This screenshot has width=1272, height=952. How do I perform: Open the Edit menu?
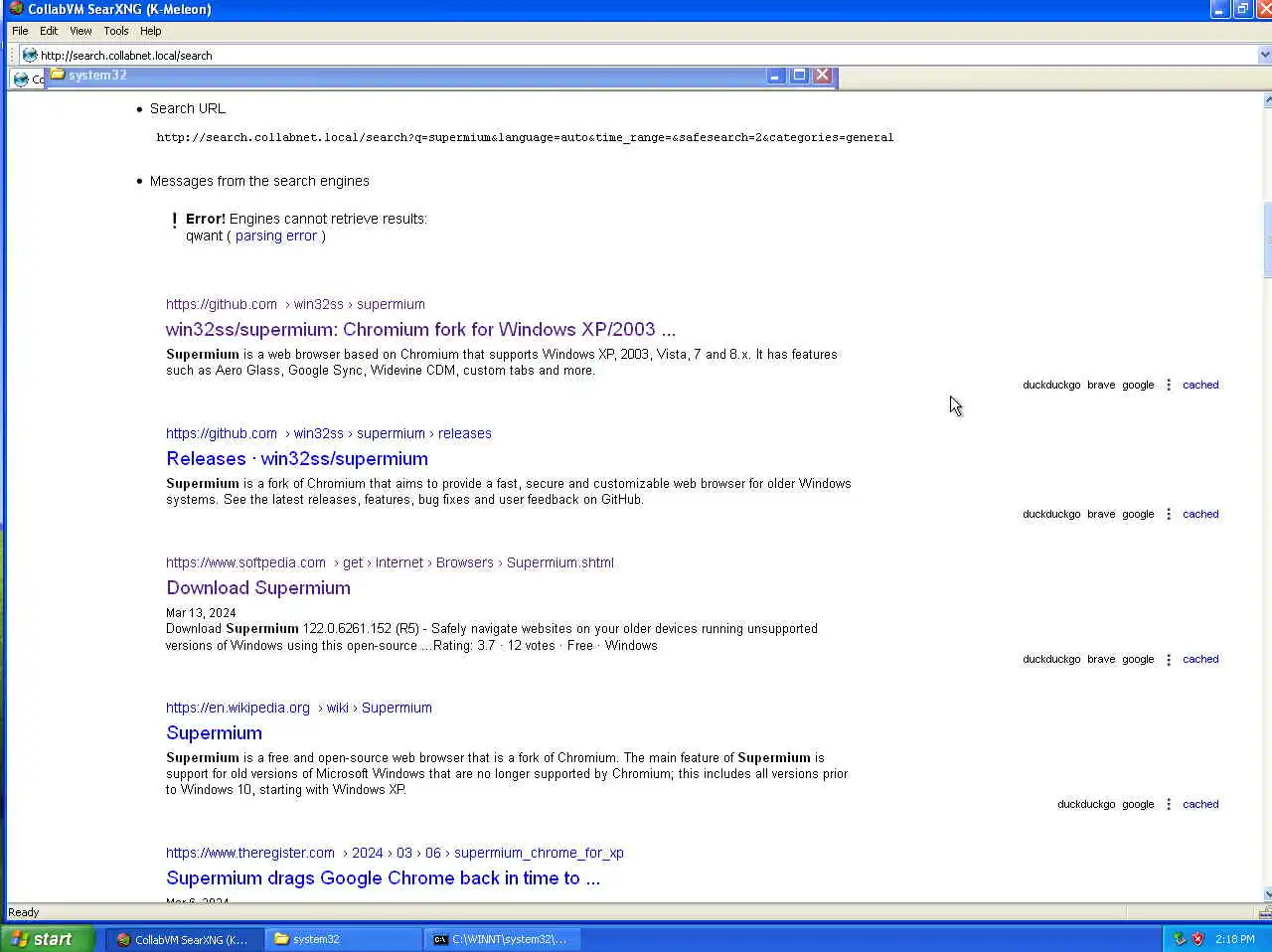(49, 31)
